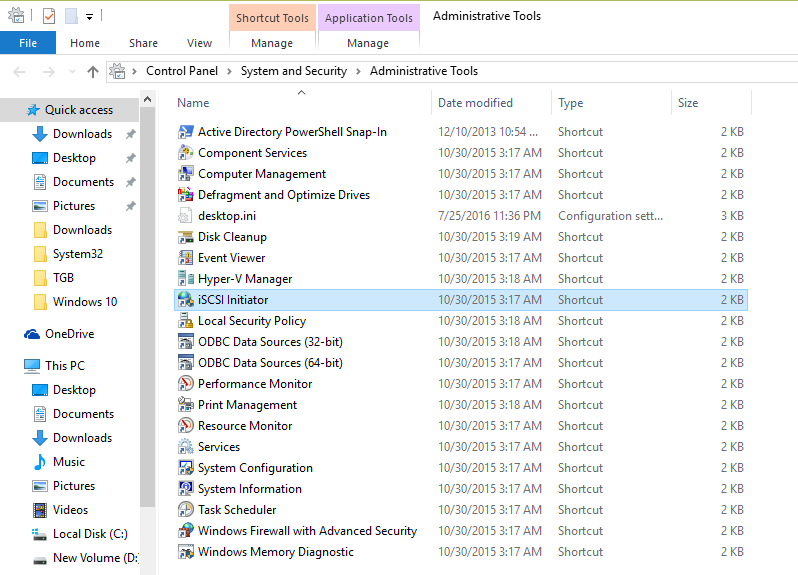Sort files by Name column header
Image resolution: width=798 pixels, height=575 pixels.
coord(302,102)
